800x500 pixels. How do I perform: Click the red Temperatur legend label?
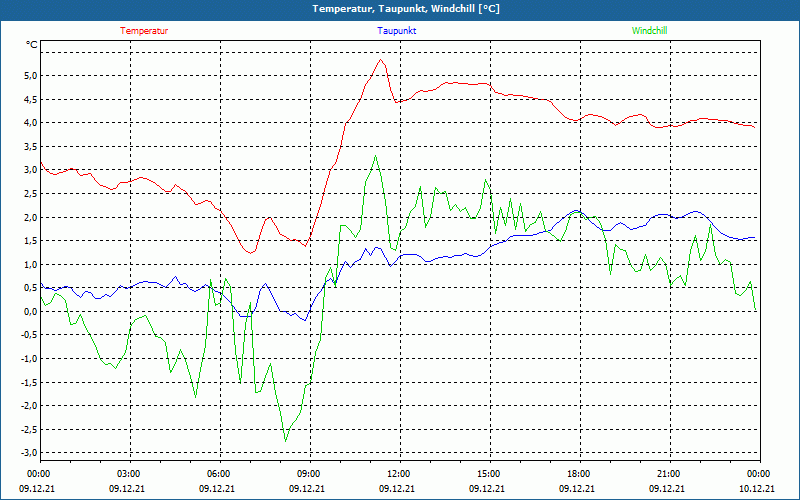point(144,31)
